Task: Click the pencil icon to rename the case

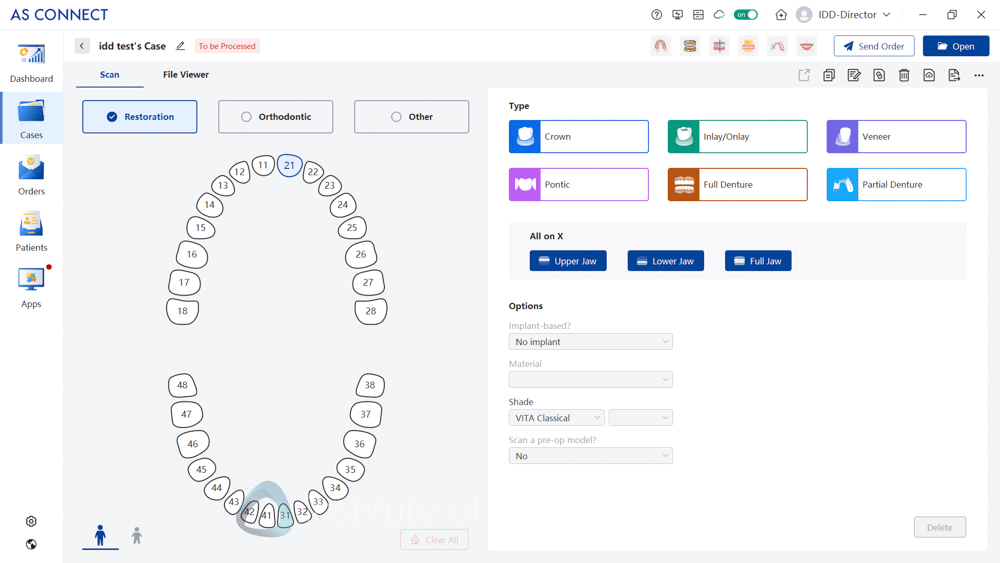Action: point(181,46)
